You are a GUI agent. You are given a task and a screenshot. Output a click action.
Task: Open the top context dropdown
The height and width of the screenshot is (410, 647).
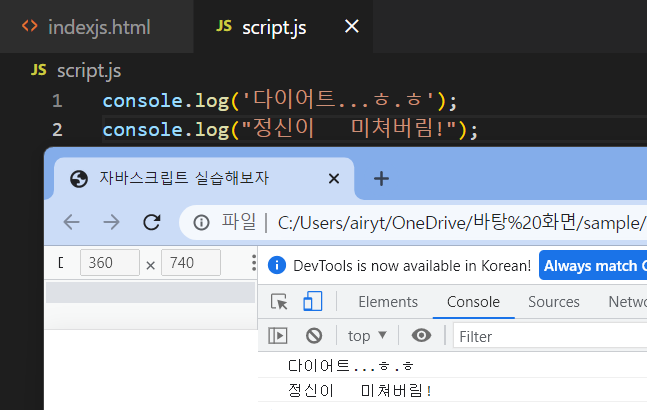367,336
